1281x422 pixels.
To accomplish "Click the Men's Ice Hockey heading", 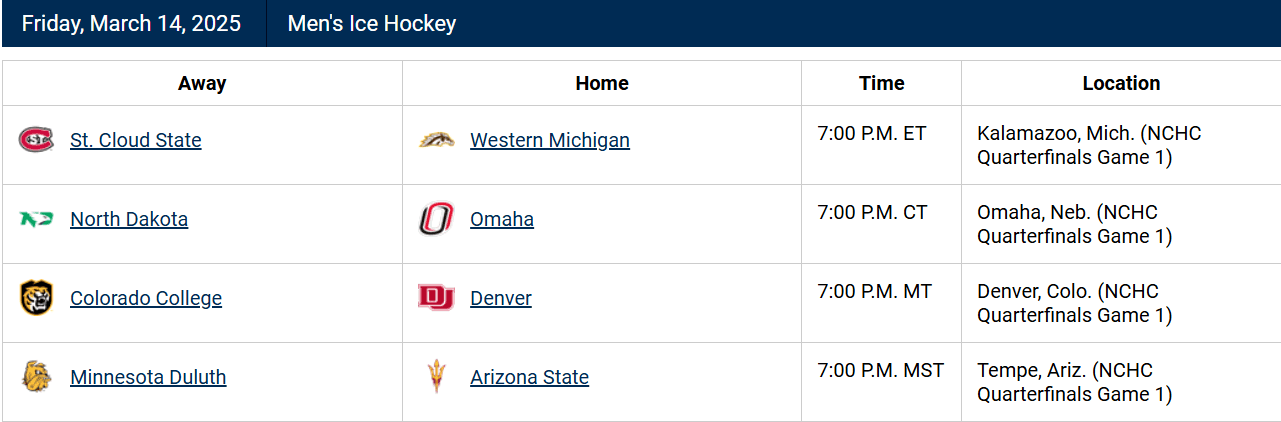I will pos(371,23).
